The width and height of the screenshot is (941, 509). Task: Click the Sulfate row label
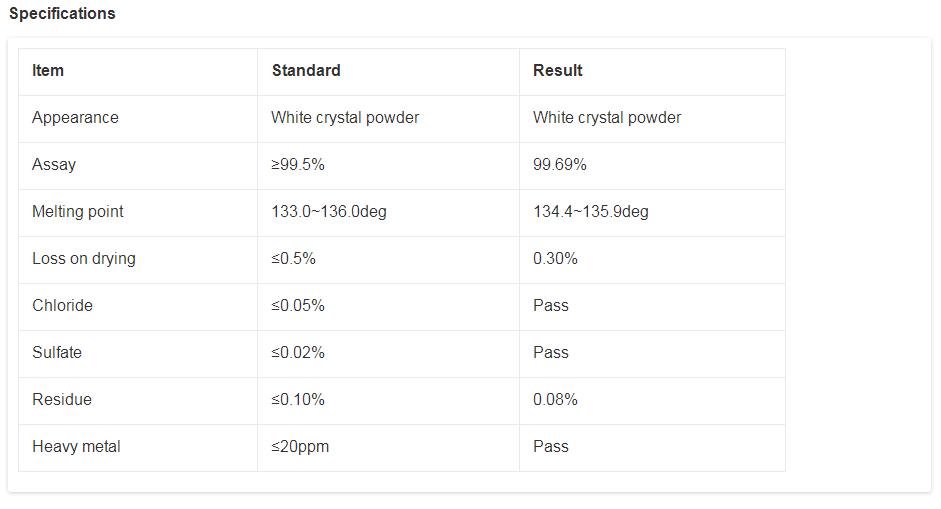[57, 353]
